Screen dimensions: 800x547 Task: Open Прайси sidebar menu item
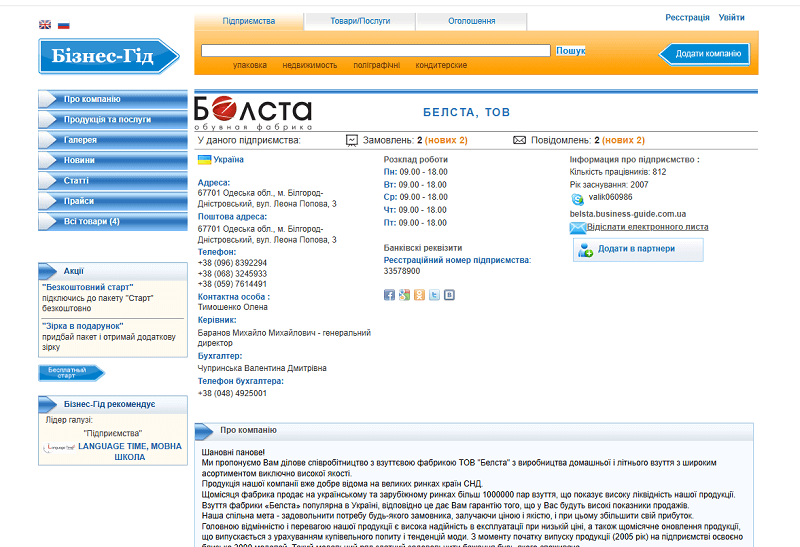click(113, 201)
